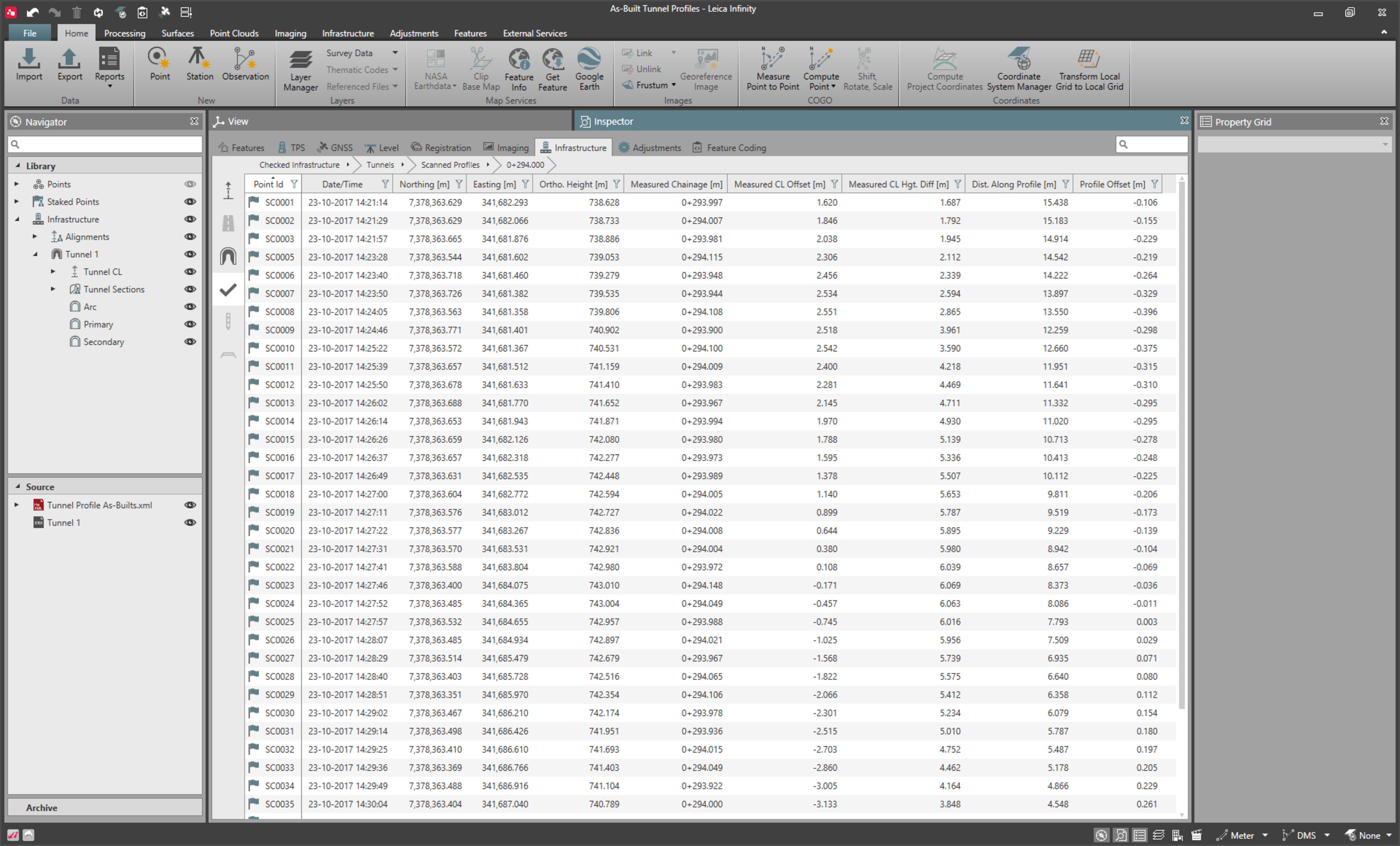
Task: Launch Google Earth map service
Action: [589, 69]
